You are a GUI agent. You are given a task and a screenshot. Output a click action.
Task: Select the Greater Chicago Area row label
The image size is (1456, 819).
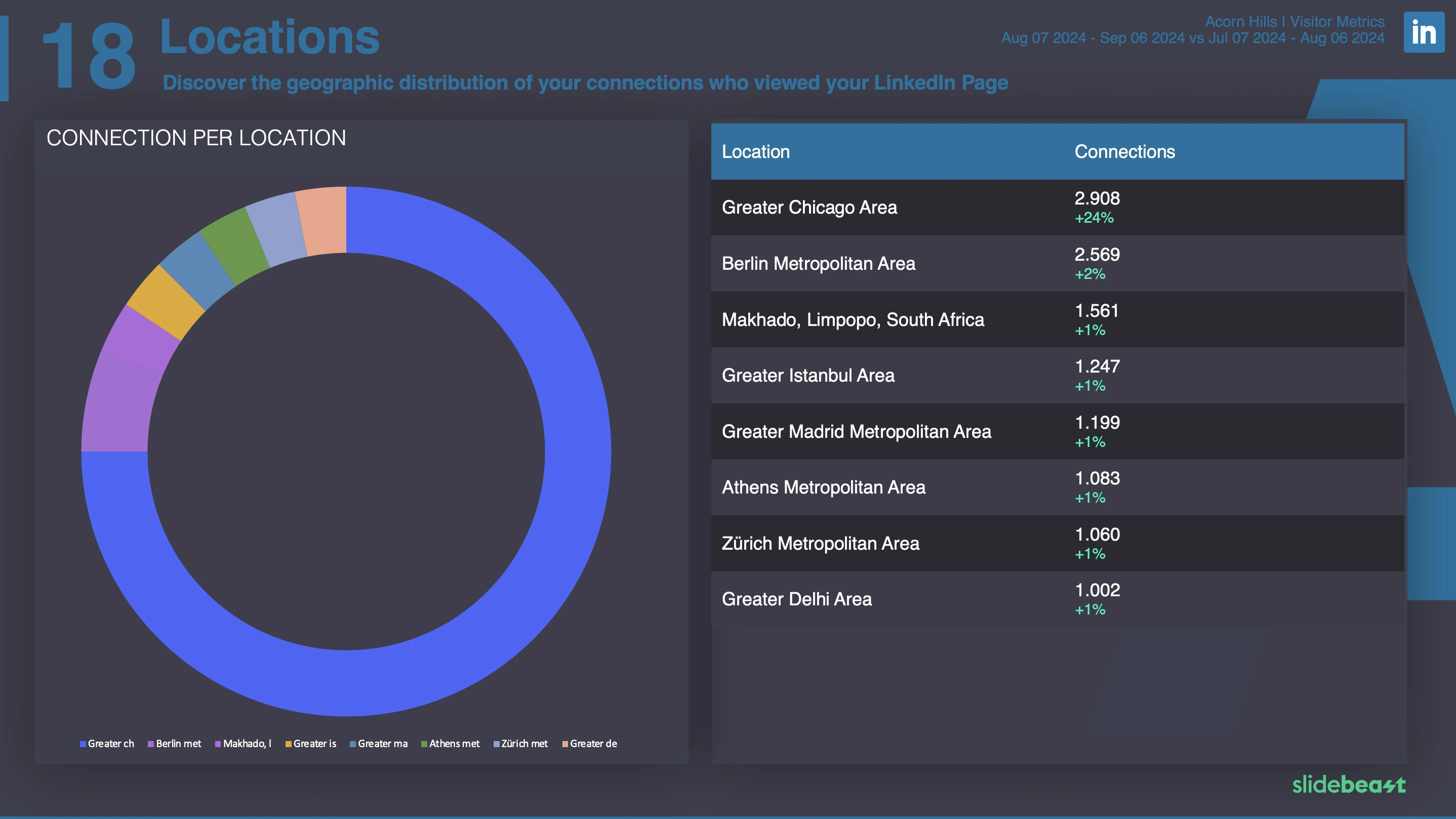(810, 208)
